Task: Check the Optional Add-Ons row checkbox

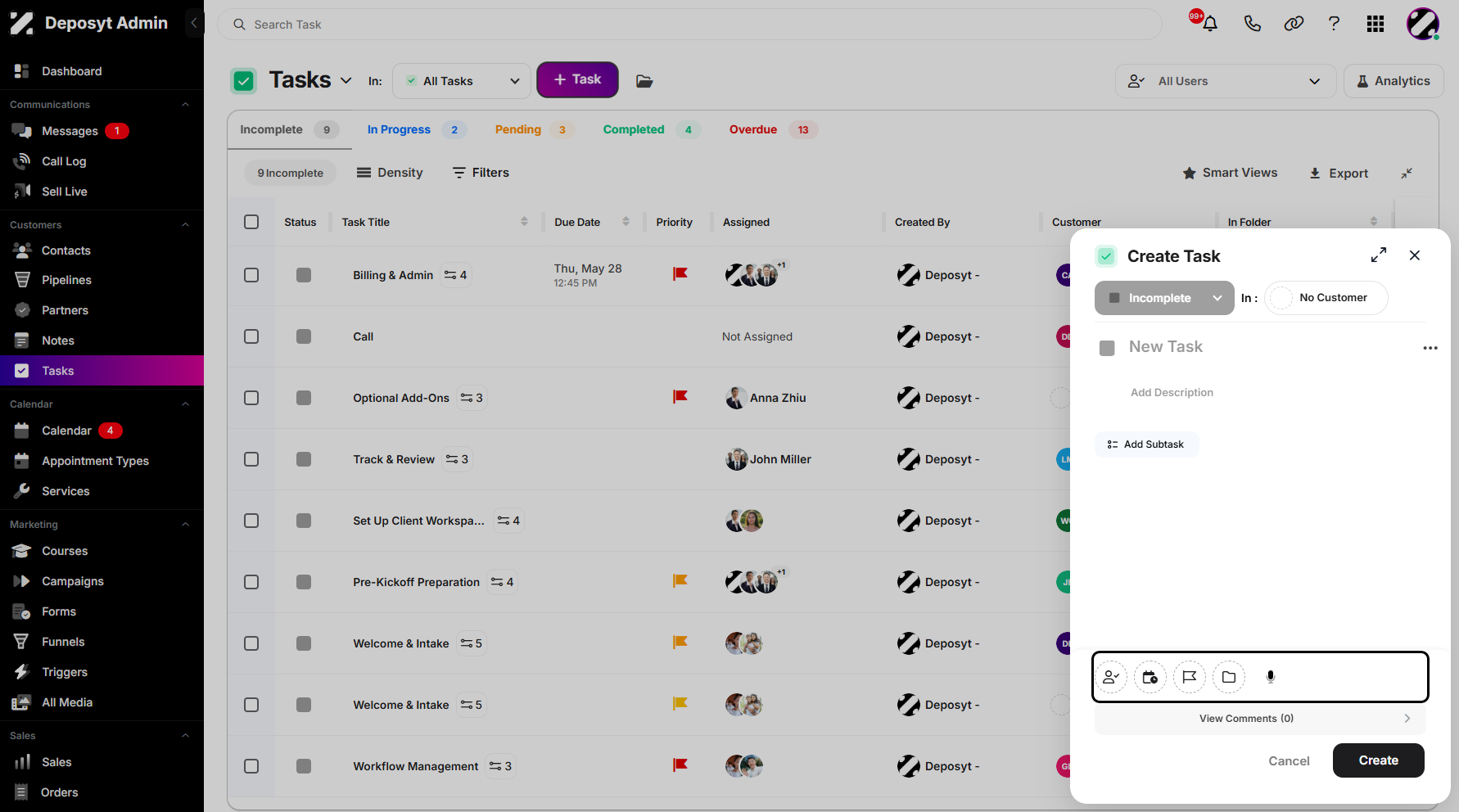Action: 251,398
